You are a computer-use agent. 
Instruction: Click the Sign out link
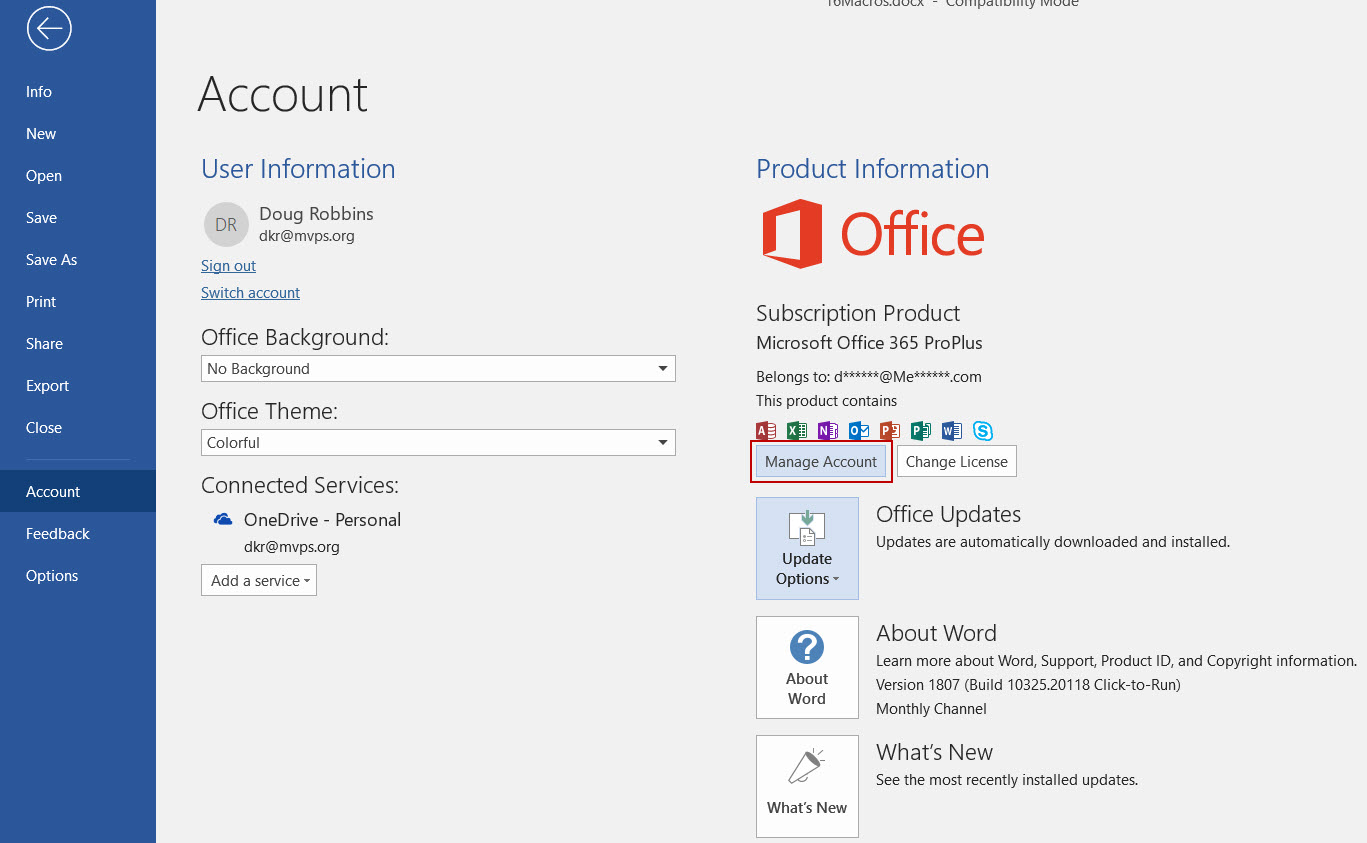point(228,266)
